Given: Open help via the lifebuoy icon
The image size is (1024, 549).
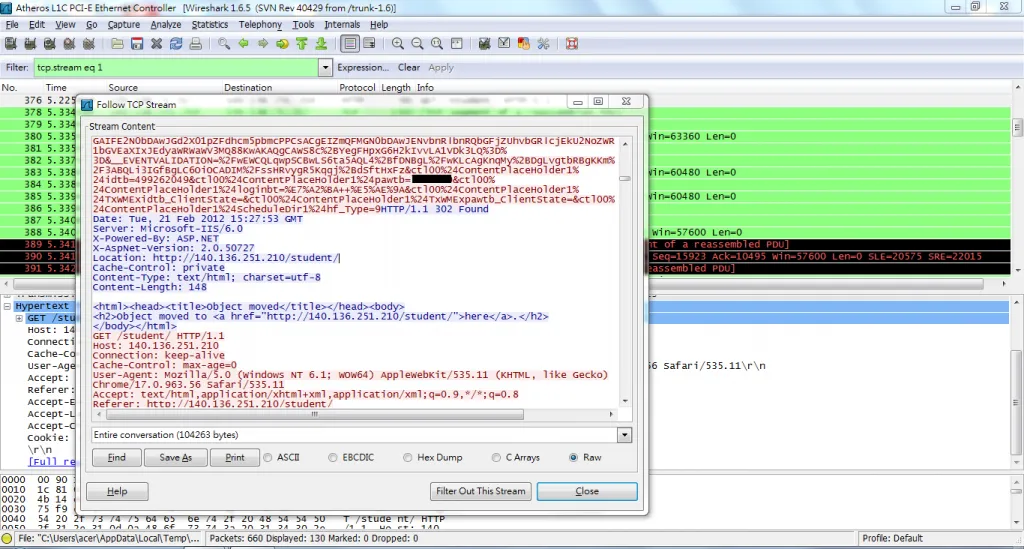Looking at the screenshot, I should [572, 44].
